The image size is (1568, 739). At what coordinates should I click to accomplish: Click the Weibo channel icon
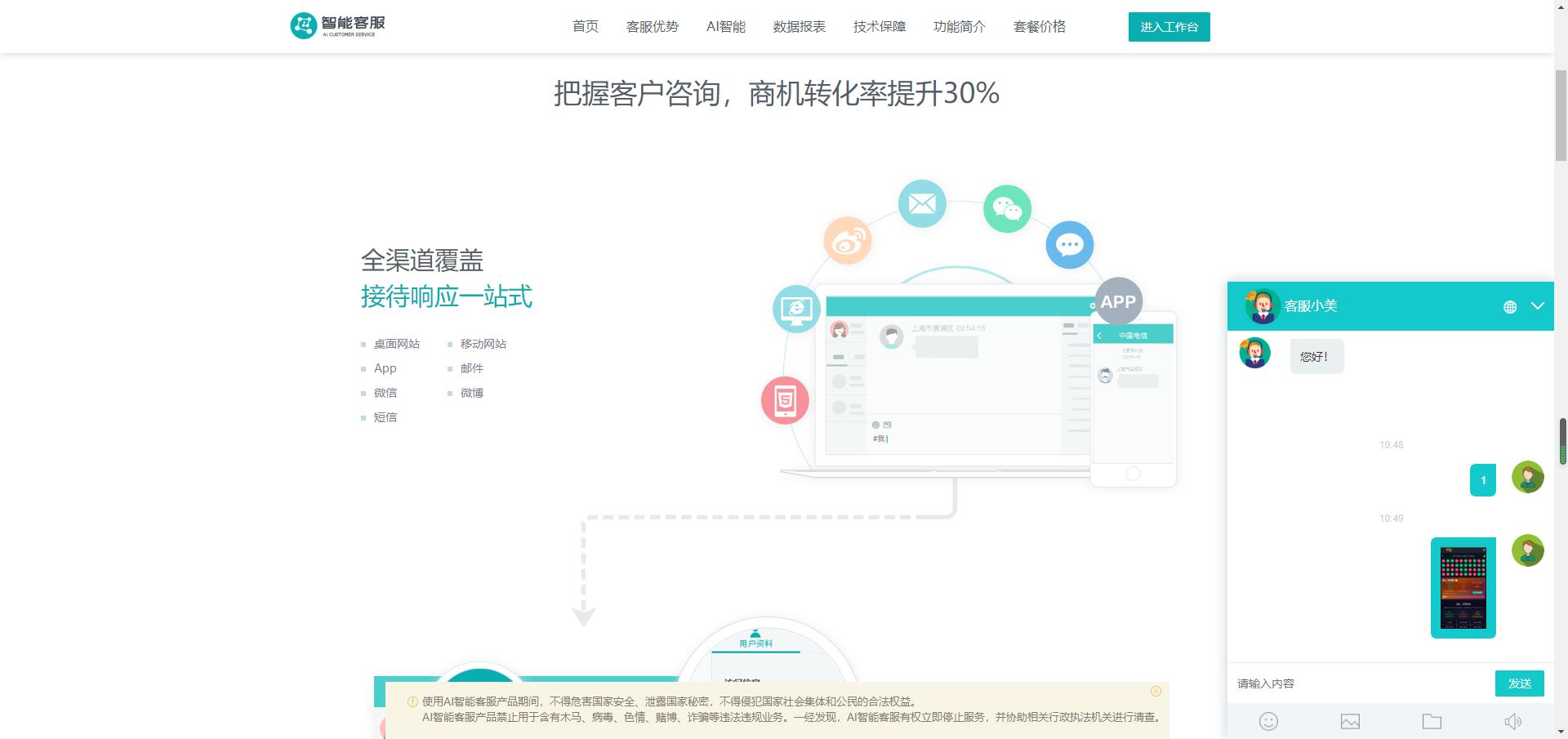pyautogui.click(x=848, y=240)
